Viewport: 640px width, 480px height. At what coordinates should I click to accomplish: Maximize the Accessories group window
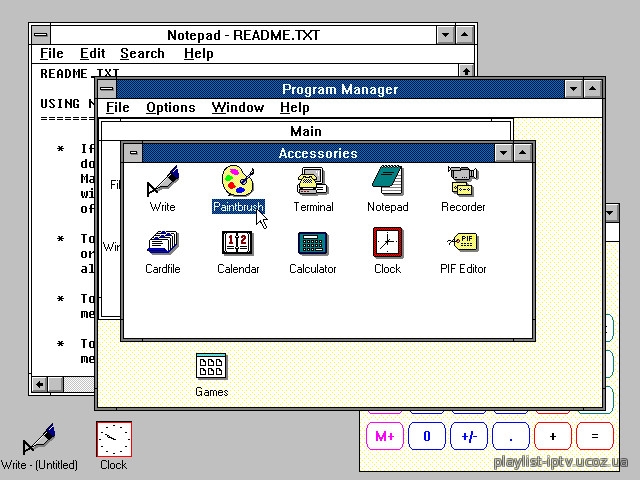[x=522, y=153]
